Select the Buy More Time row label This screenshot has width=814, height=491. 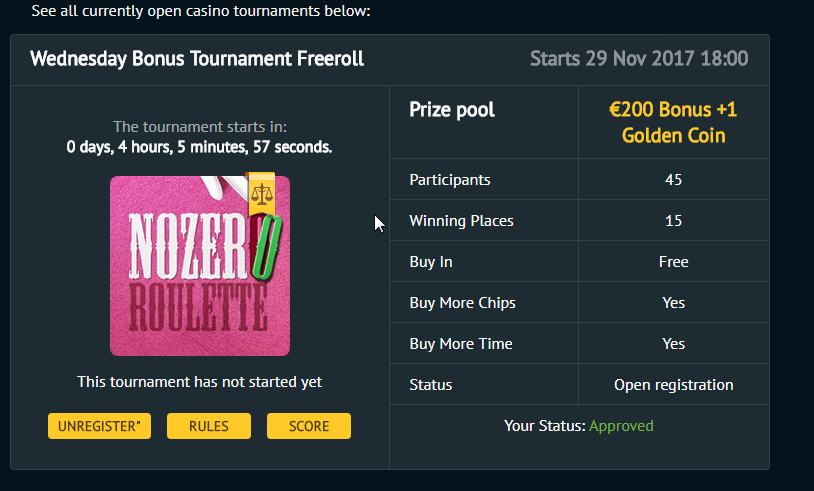[461, 344]
